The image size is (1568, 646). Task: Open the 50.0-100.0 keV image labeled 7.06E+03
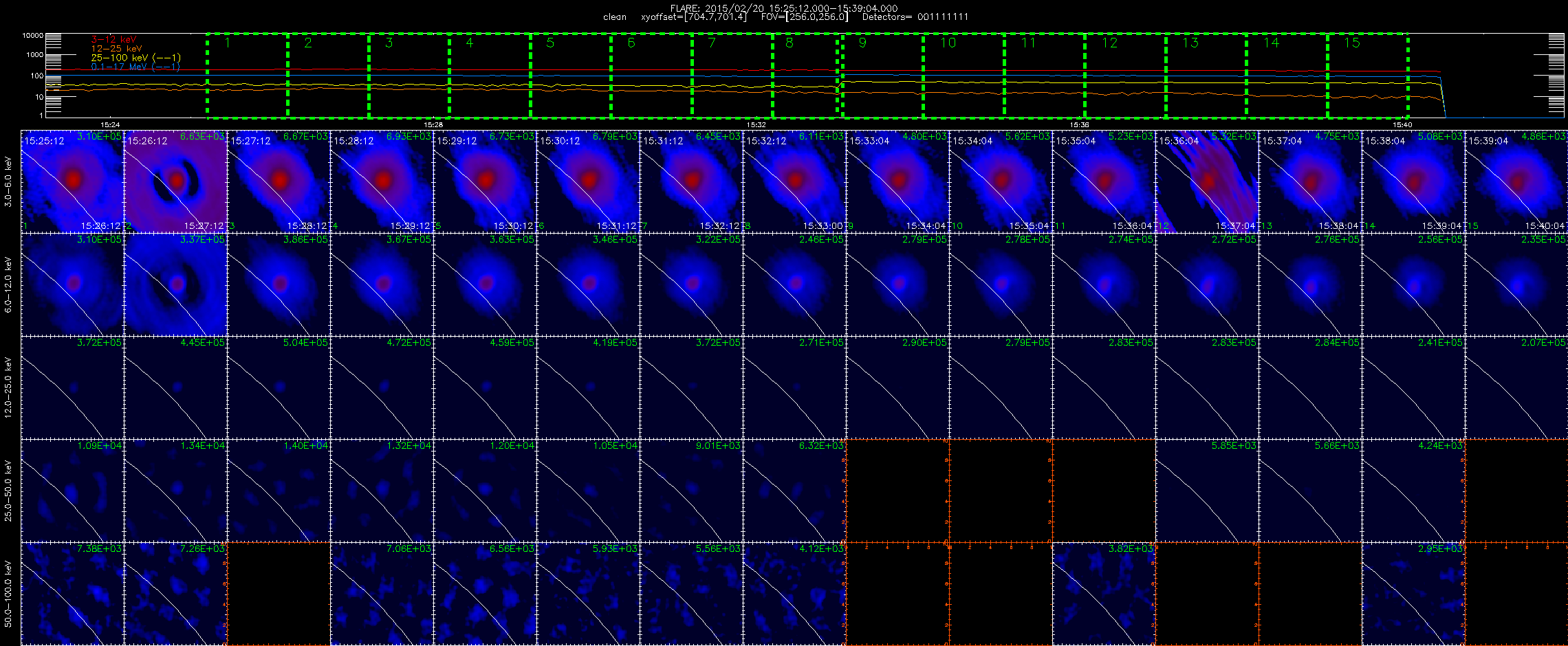[382, 594]
